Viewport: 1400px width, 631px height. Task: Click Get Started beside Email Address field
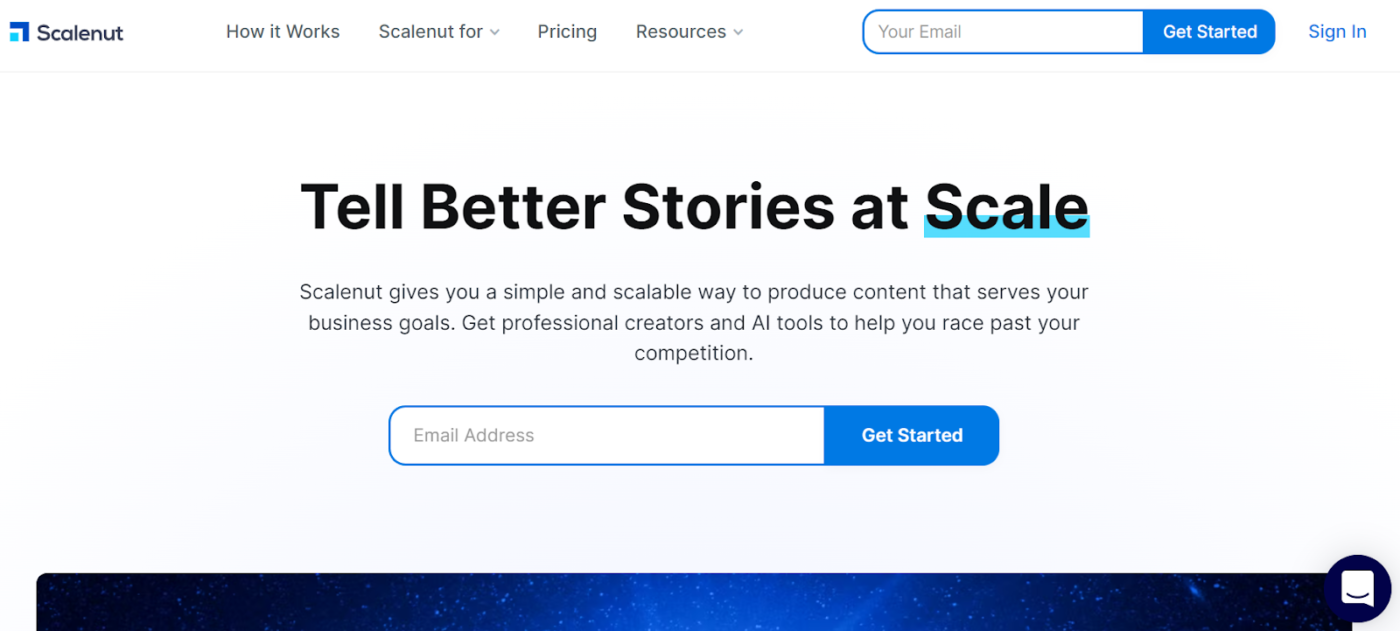point(912,435)
